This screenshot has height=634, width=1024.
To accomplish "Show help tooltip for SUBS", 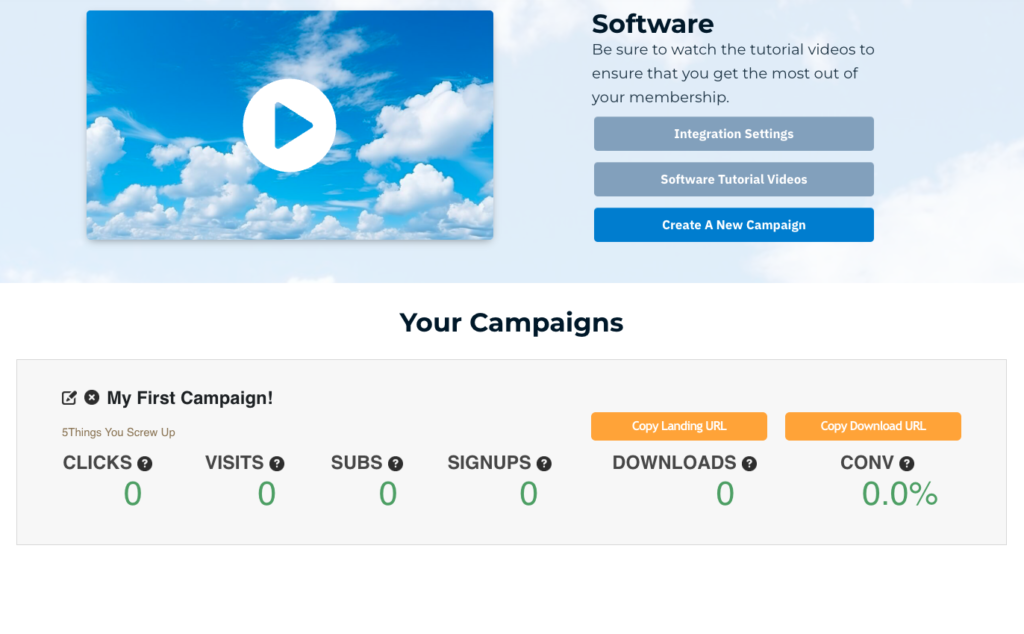I will (x=396, y=464).
